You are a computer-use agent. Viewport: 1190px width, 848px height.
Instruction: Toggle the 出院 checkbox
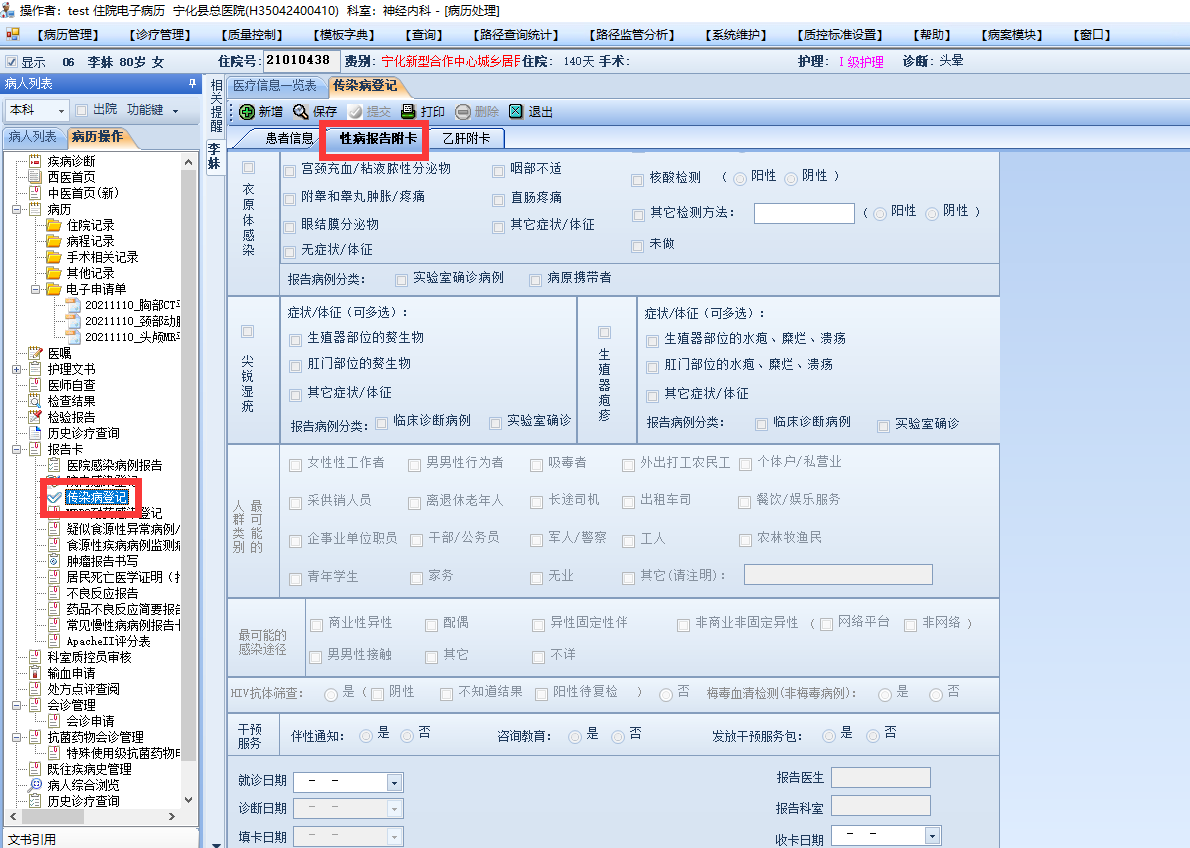click(x=82, y=110)
